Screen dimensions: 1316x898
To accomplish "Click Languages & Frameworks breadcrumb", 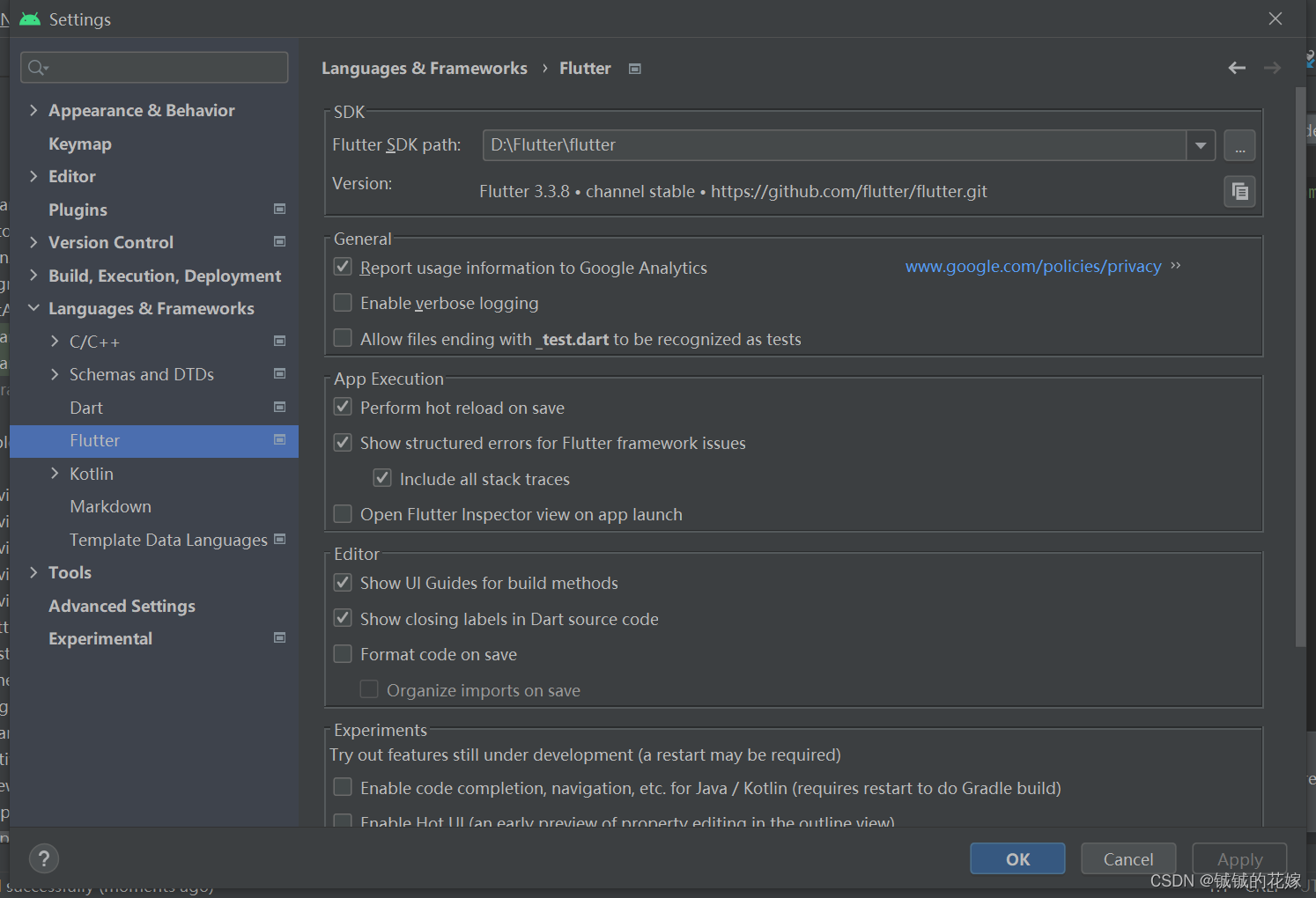I will (x=424, y=68).
